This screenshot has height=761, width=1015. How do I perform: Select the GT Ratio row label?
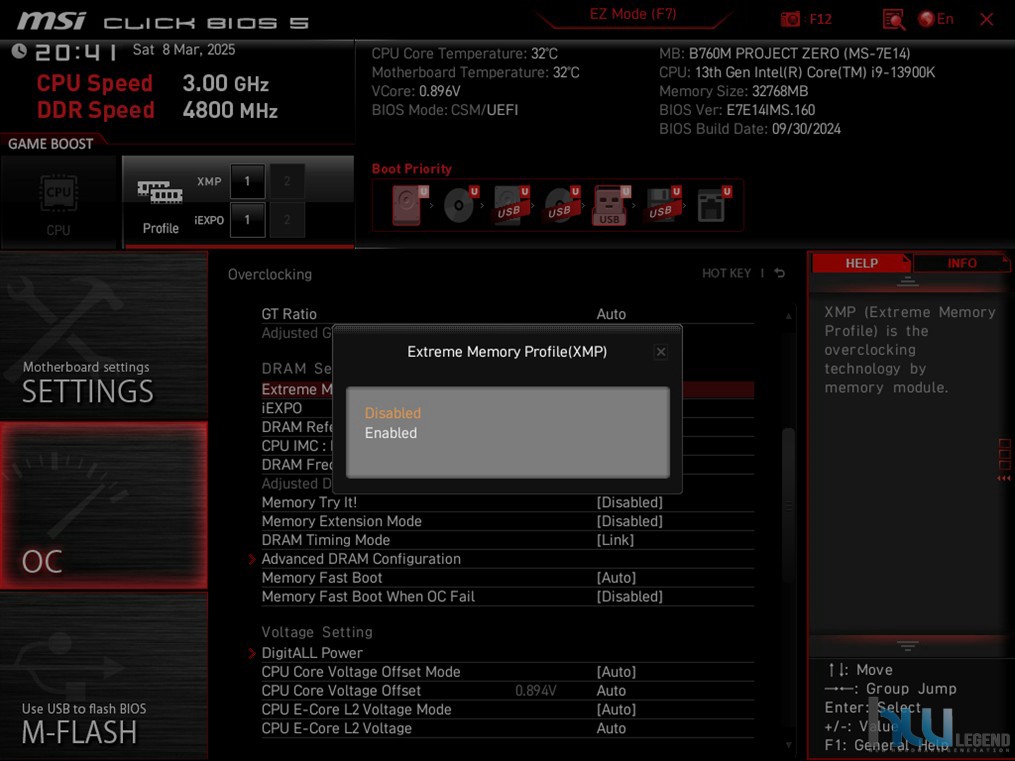point(289,314)
